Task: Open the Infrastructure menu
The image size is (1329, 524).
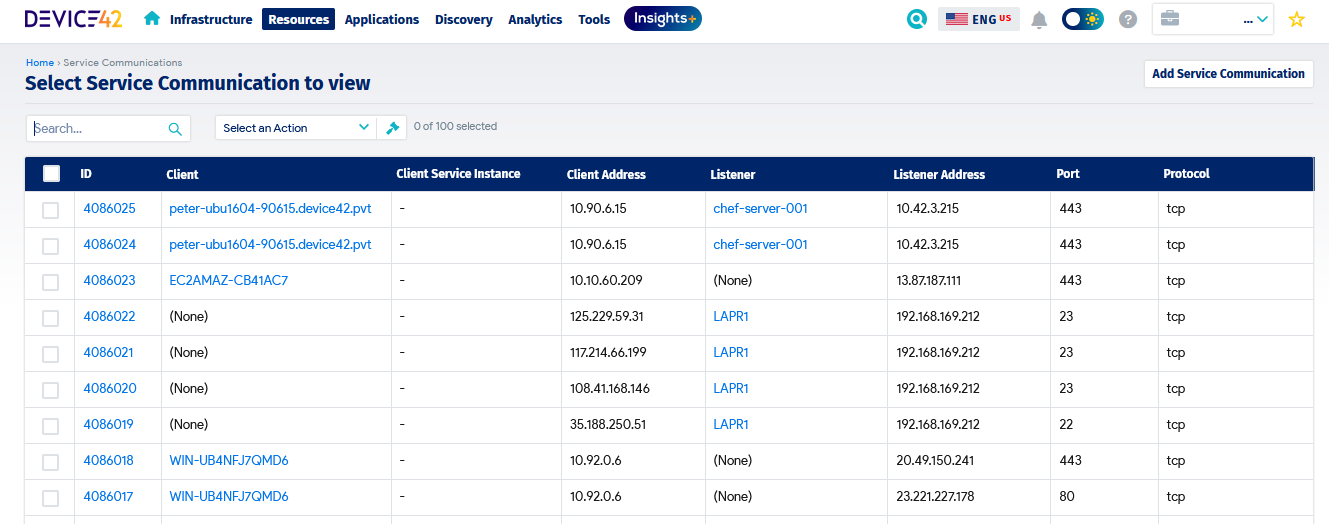Action: 210,19
